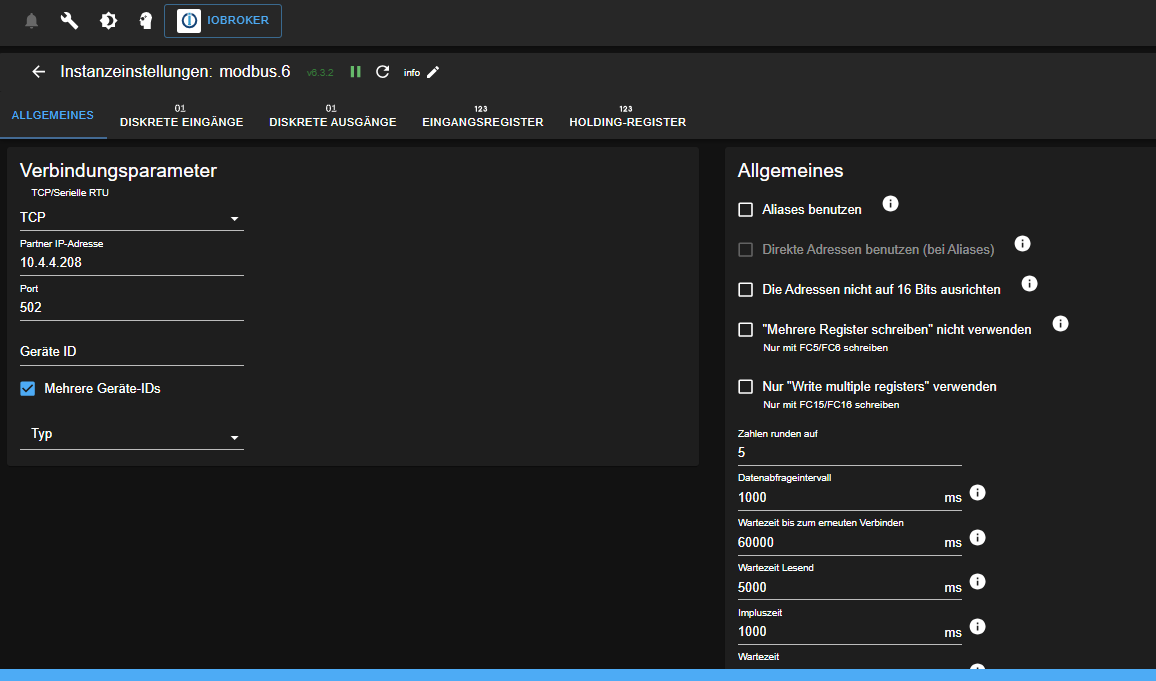
Task: Pause the modbus.6 instance
Action: point(355,72)
